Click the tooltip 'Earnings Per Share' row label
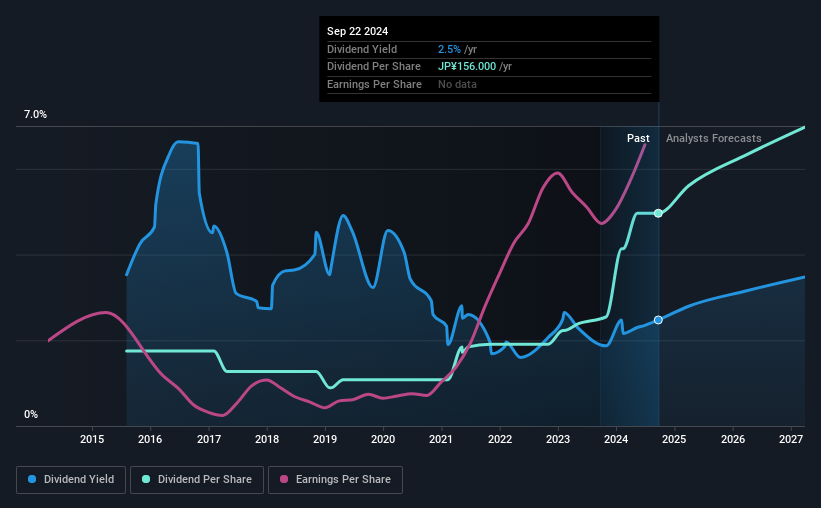The image size is (821, 508). click(374, 84)
